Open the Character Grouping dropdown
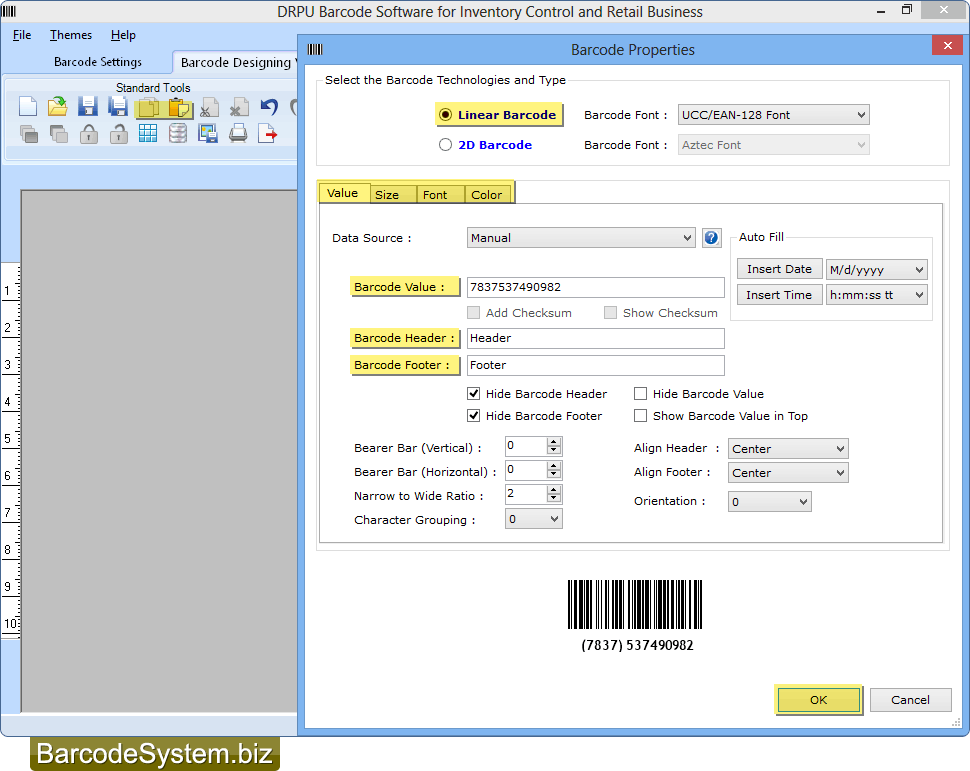970x771 pixels. point(533,519)
